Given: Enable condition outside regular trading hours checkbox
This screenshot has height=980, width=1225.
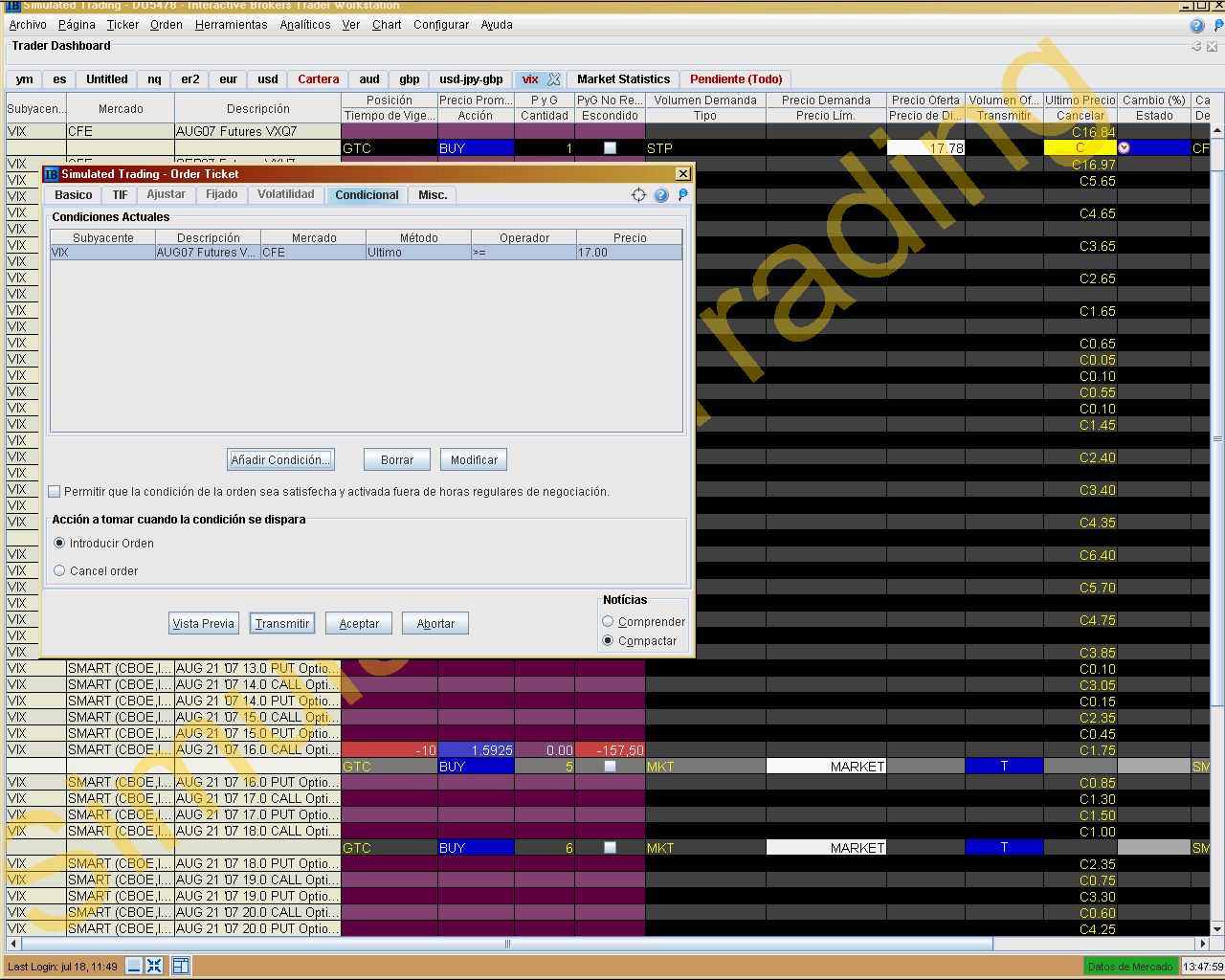Looking at the screenshot, I should [x=55, y=492].
